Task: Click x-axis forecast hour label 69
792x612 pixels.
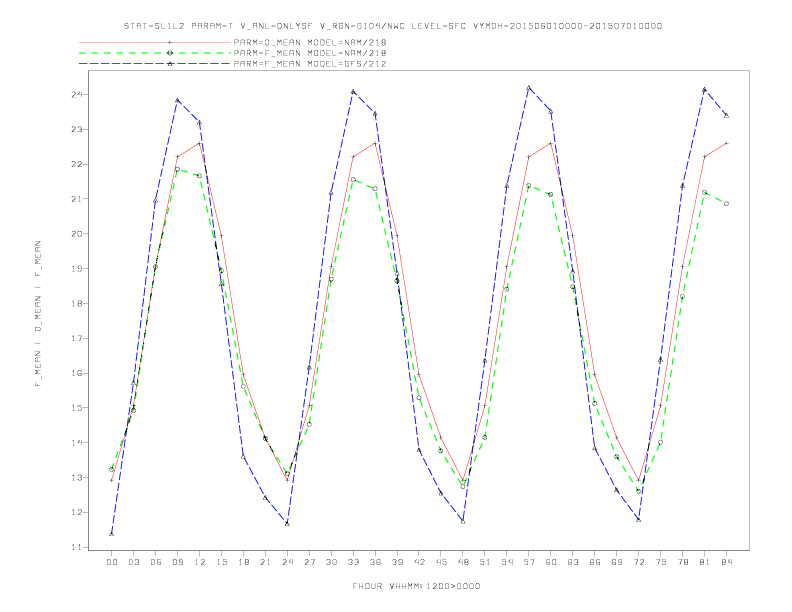Action: click(617, 562)
